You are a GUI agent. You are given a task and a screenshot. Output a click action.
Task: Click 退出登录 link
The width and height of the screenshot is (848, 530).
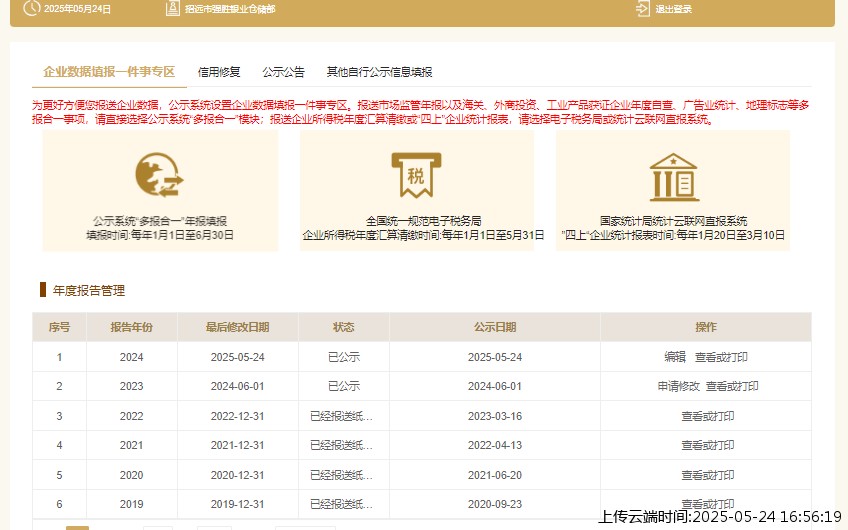pos(673,9)
